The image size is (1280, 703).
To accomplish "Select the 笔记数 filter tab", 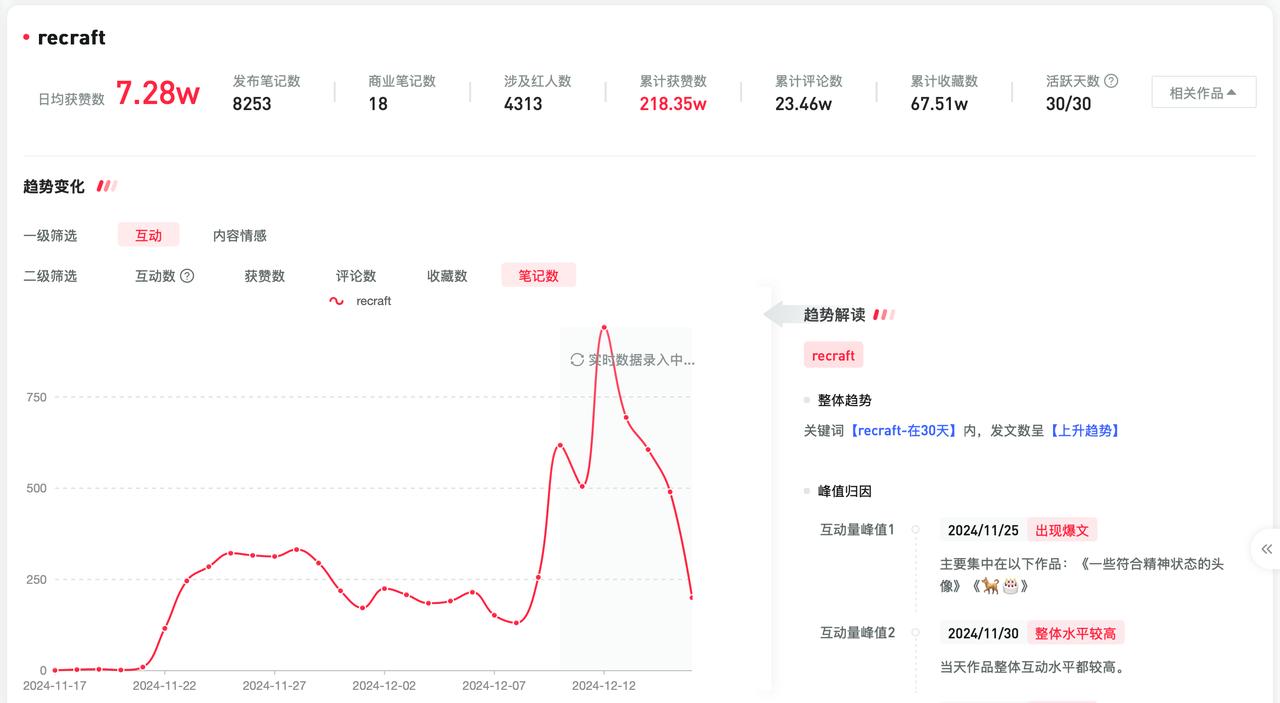I will [538, 275].
